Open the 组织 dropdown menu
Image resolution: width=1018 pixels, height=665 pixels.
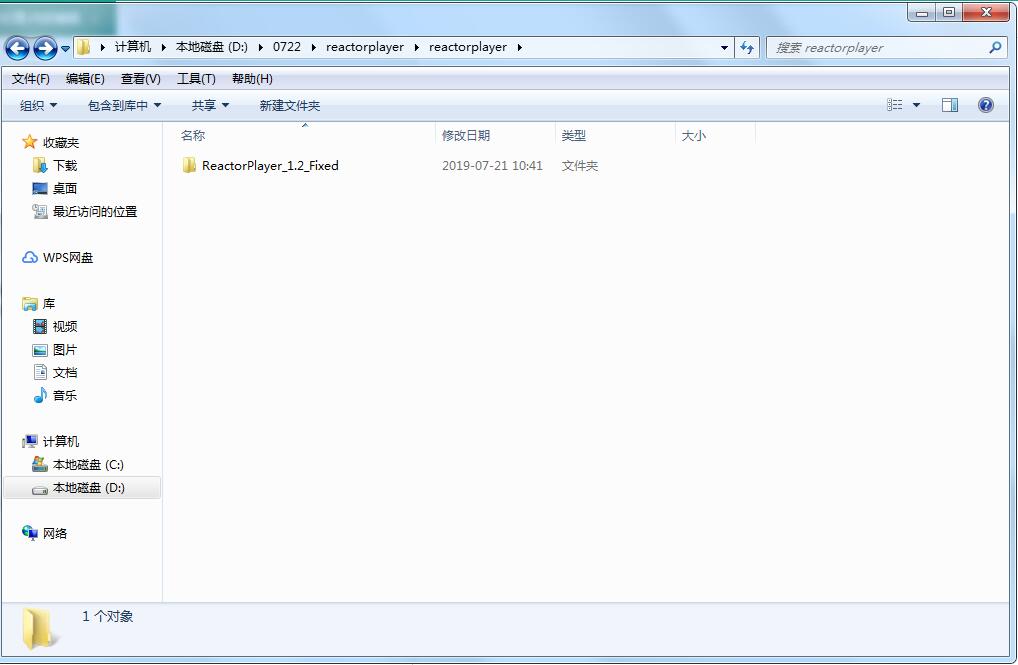38,105
